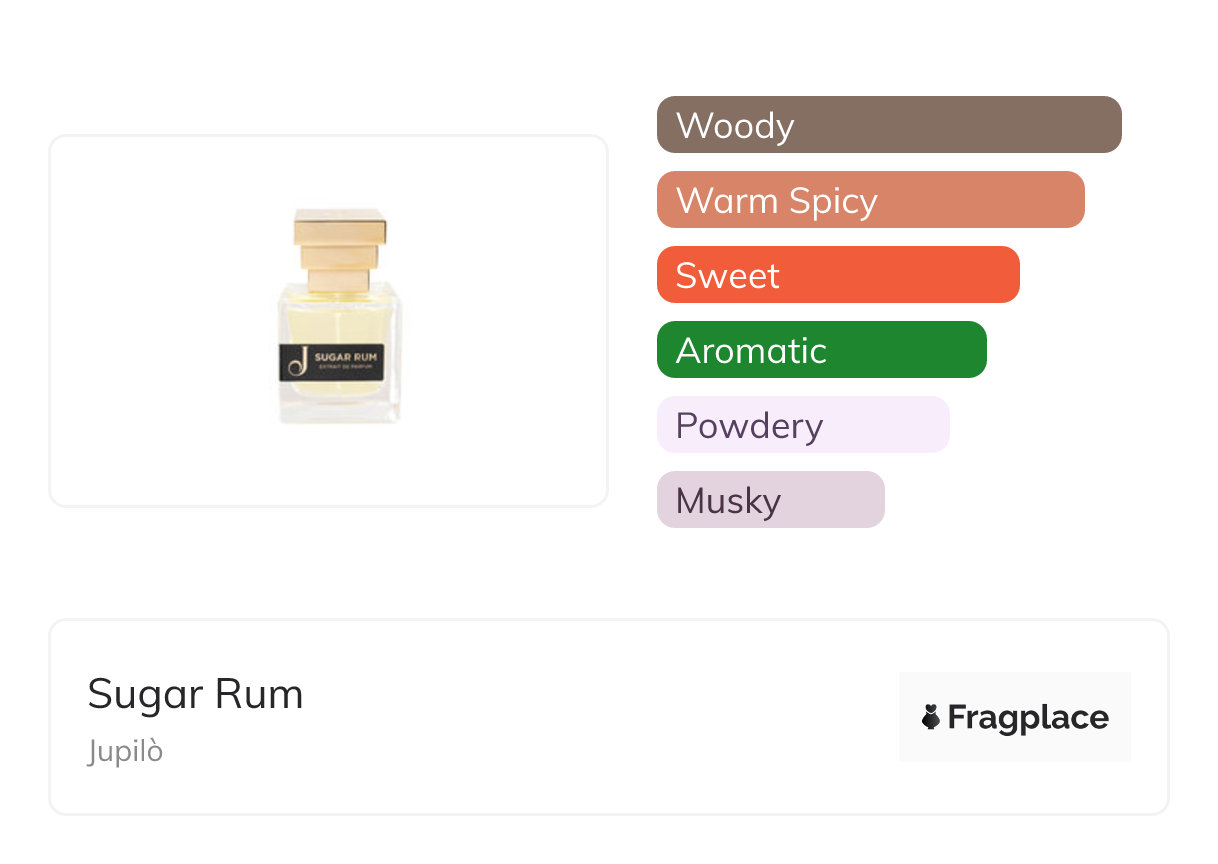Image resolution: width=1218 pixels, height=864 pixels.
Task: Open the Jupilò brand link
Action: point(125,751)
